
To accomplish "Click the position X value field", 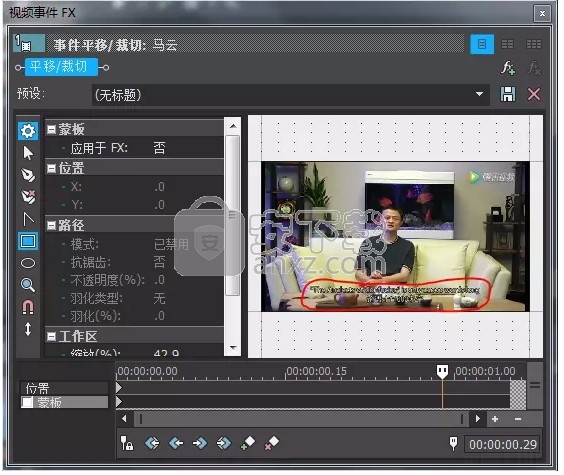I will point(160,187).
